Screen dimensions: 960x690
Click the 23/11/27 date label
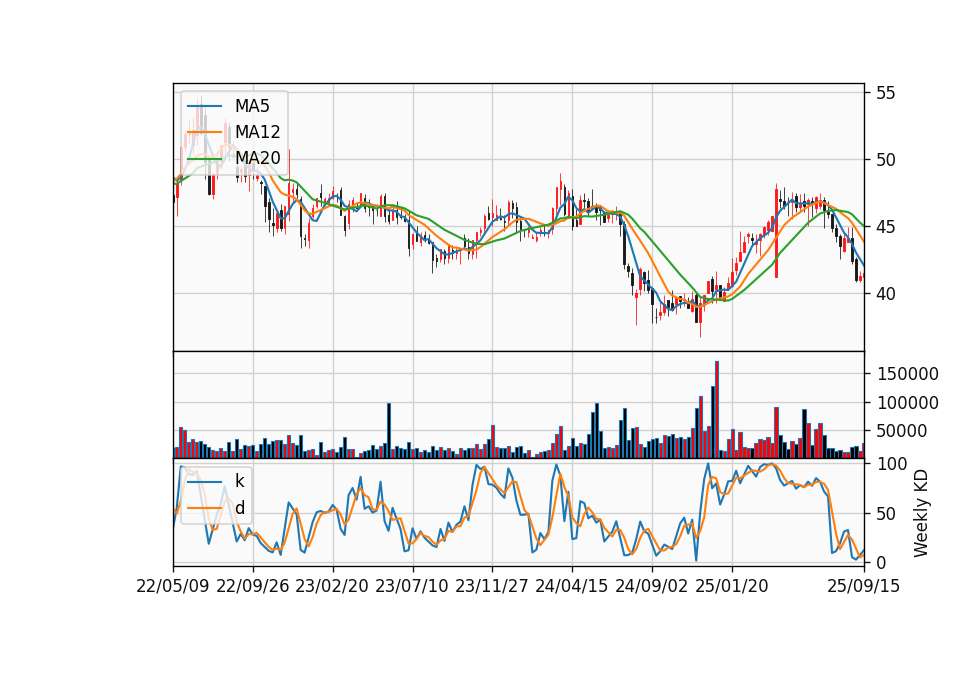(492, 586)
